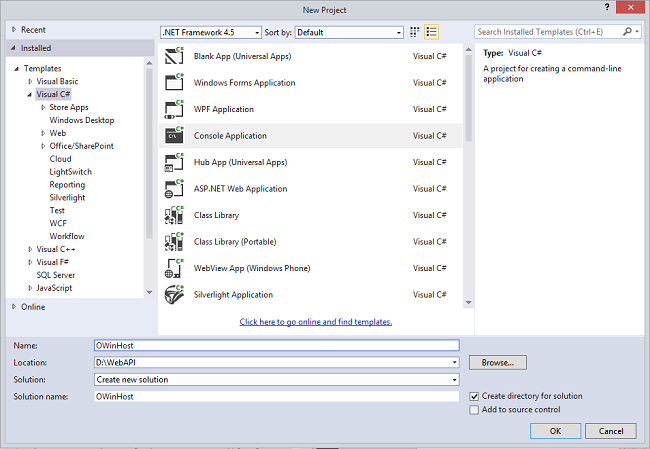Click the Name field containing OWinHost
The width and height of the screenshot is (650, 449).
(276, 345)
